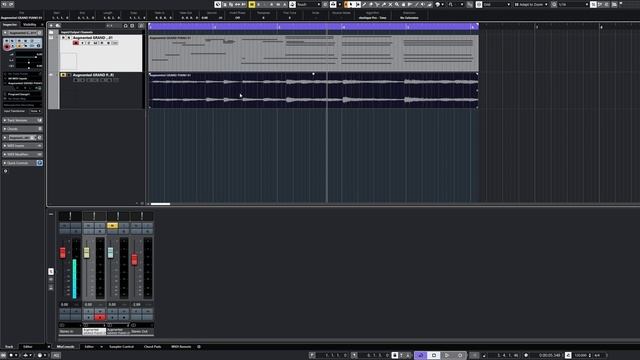The width and height of the screenshot is (640, 360).
Task: Click bar 7 on the ruler
Action: [537, 27]
